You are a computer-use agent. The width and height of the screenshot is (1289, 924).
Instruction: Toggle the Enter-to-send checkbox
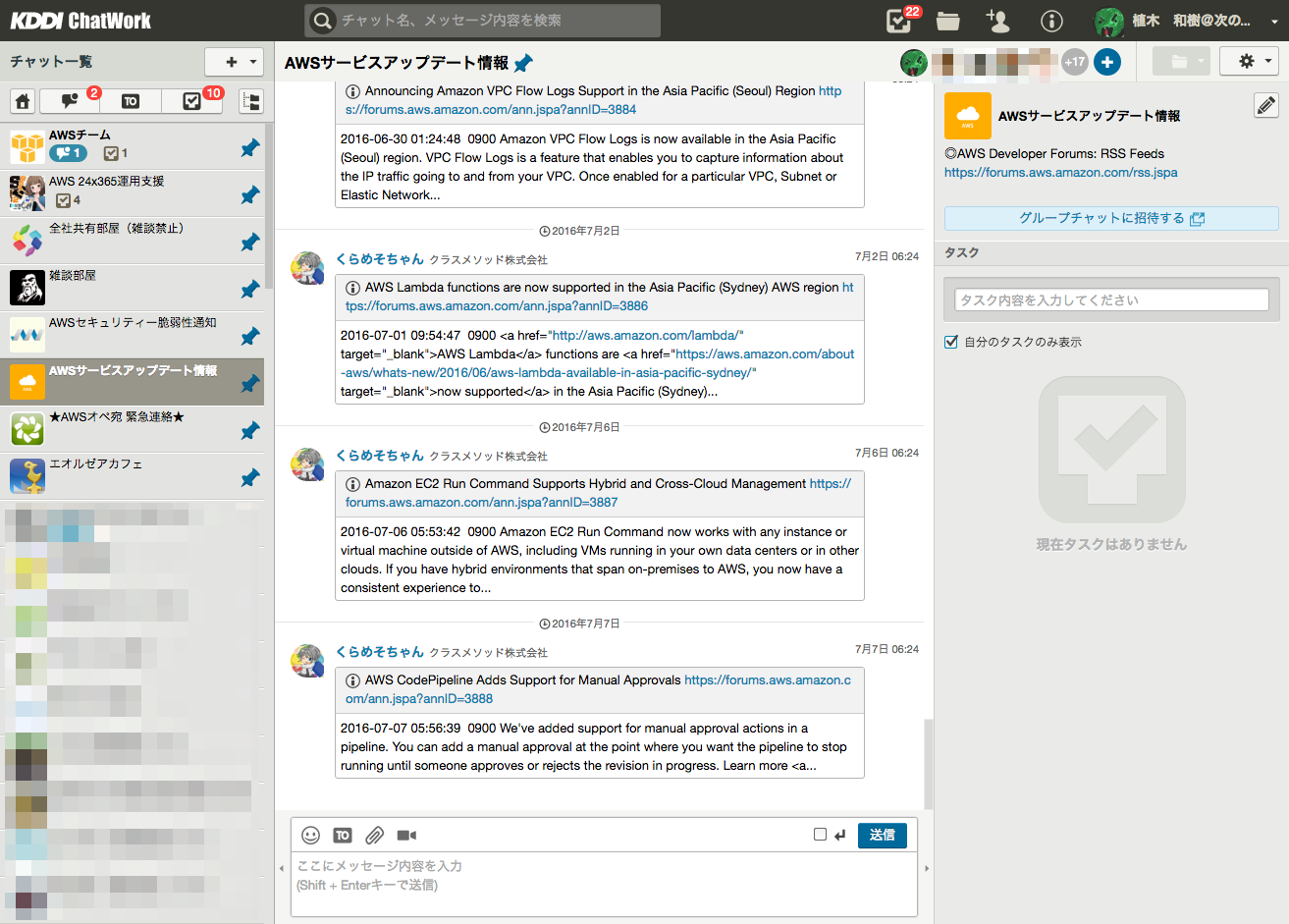pyautogui.click(x=821, y=833)
